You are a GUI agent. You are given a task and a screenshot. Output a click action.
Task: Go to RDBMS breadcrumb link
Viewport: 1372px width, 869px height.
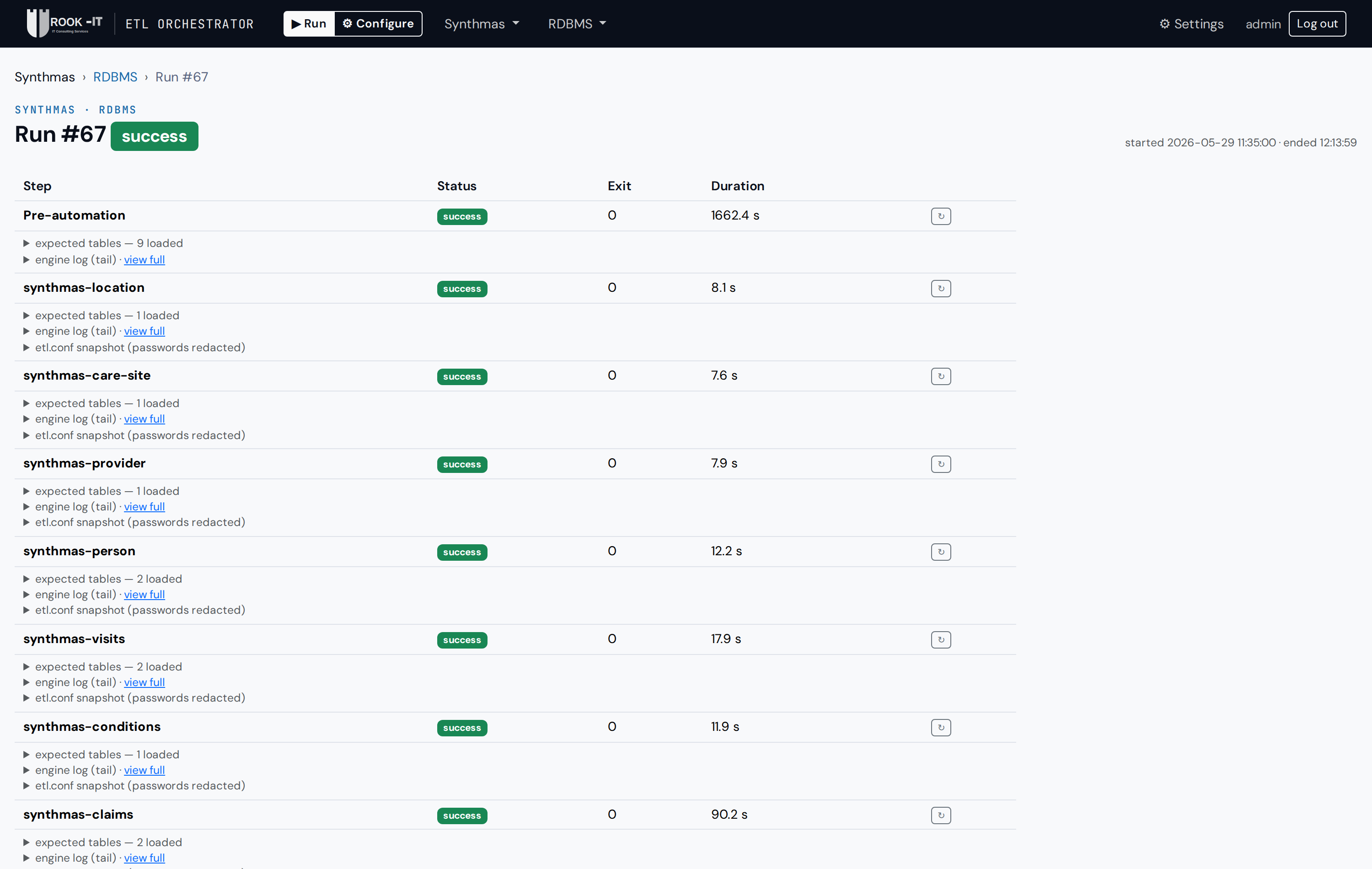115,77
